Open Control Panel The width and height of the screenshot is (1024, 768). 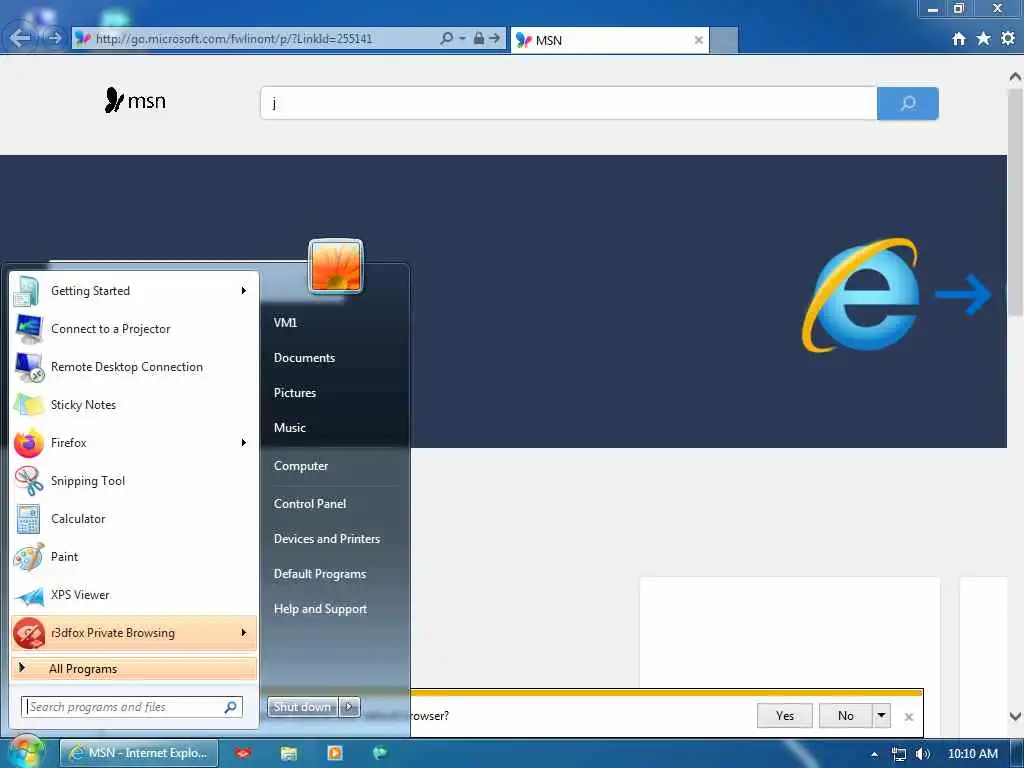pos(310,504)
